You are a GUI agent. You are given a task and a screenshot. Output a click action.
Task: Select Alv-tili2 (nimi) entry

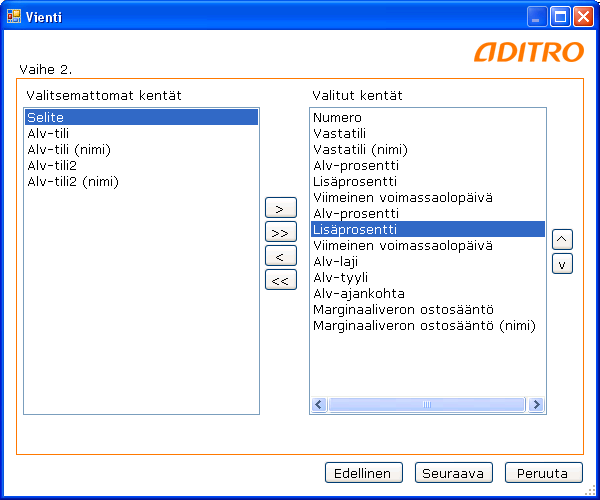tap(141, 181)
